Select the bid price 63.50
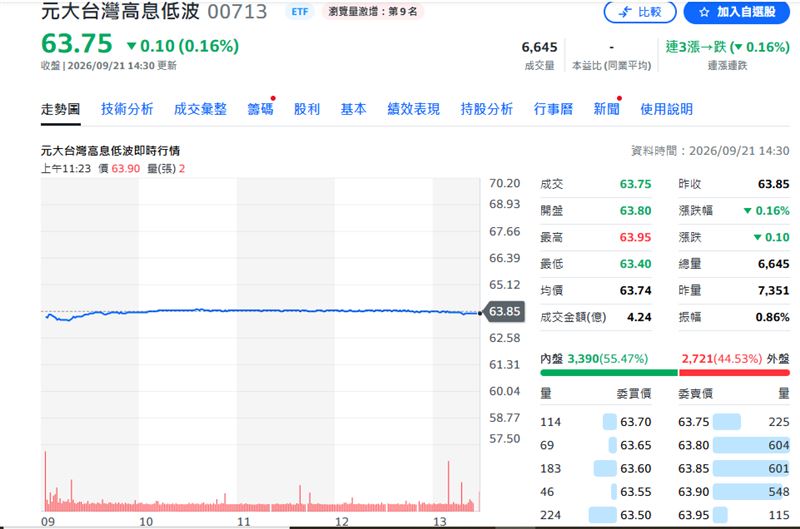Screen dimensions: 800x529 coord(635,515)
